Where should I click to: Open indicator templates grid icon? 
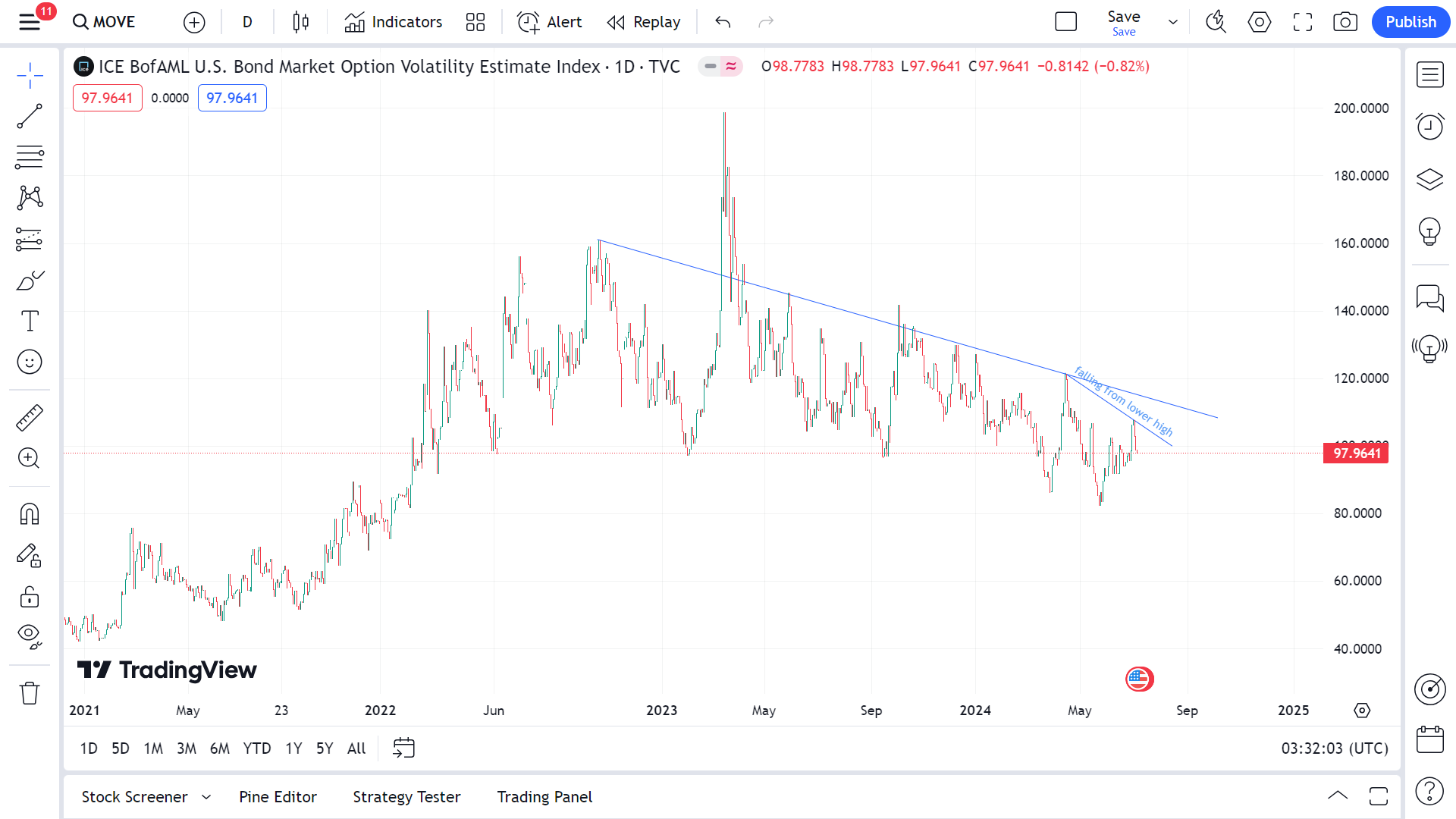(475, 22)
